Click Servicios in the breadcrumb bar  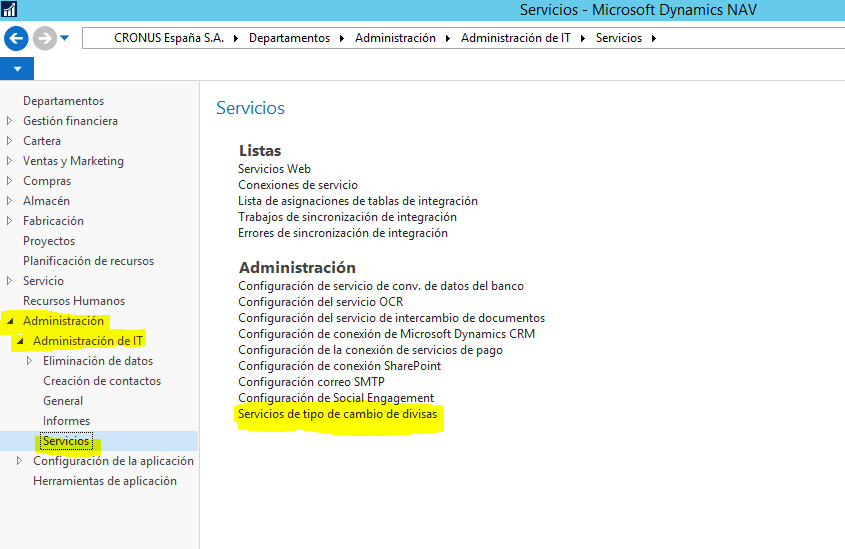[x=619, y=38]
